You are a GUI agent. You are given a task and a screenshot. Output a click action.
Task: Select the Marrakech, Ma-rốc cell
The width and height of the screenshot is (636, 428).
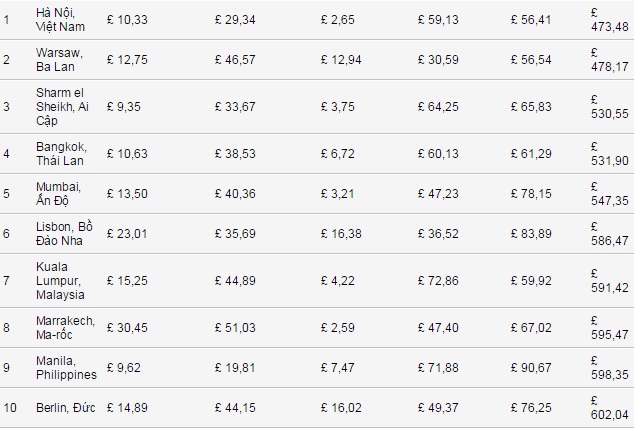pyautogui.click(x=65, y=327)
